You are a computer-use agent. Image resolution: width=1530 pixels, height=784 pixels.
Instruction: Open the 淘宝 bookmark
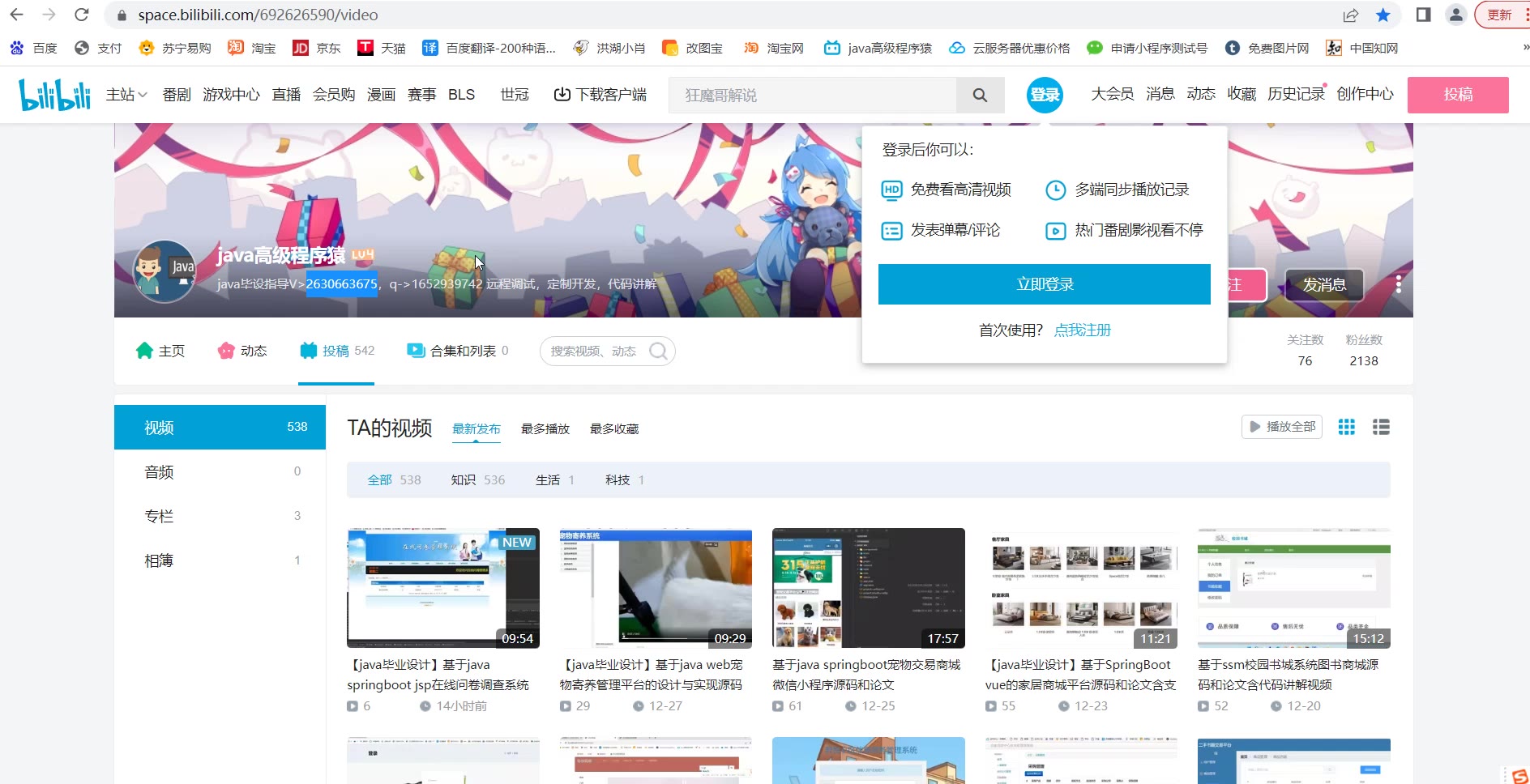[x=252, y=48]
